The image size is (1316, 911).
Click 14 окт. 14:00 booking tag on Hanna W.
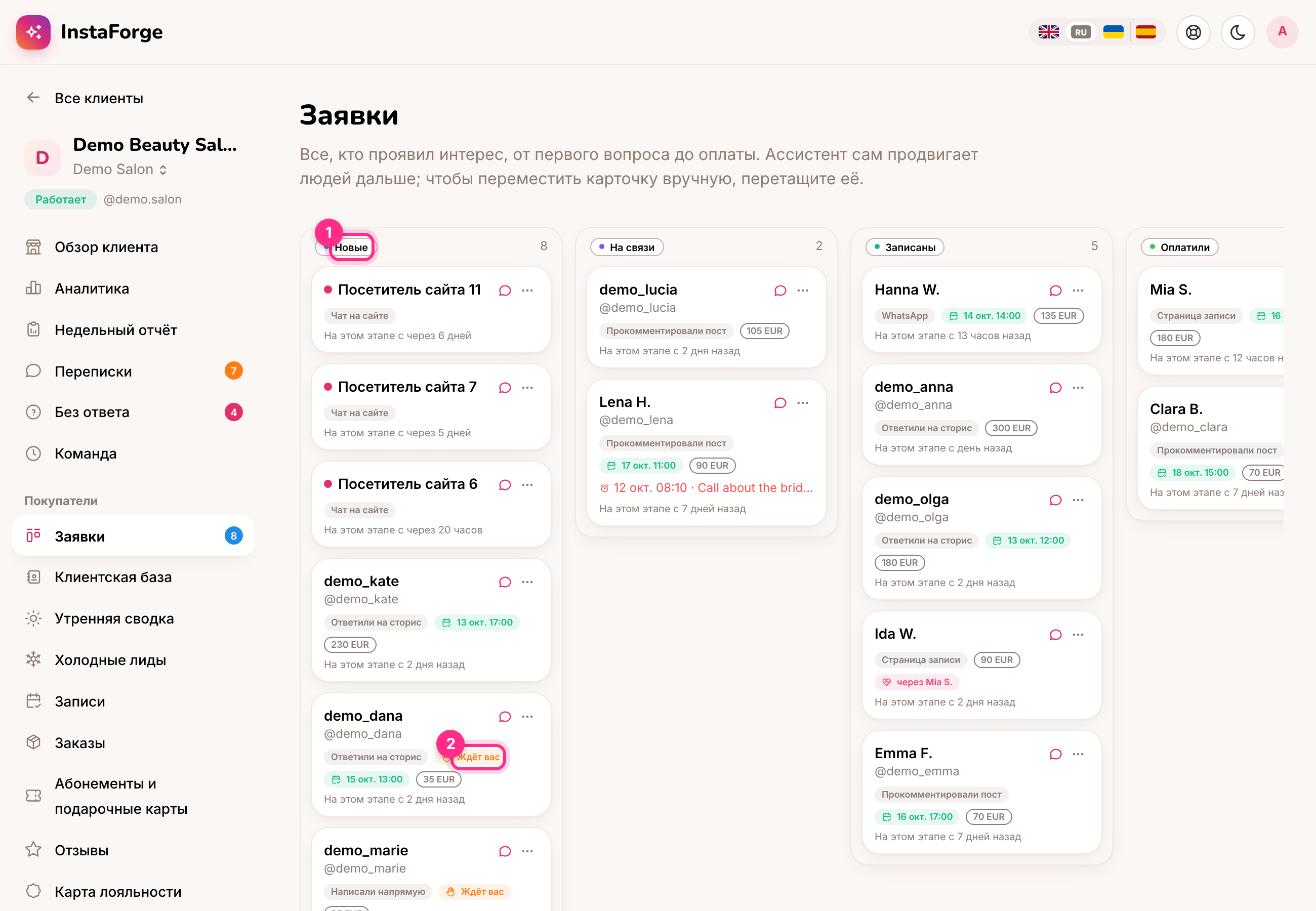click(x=984, y=316)
